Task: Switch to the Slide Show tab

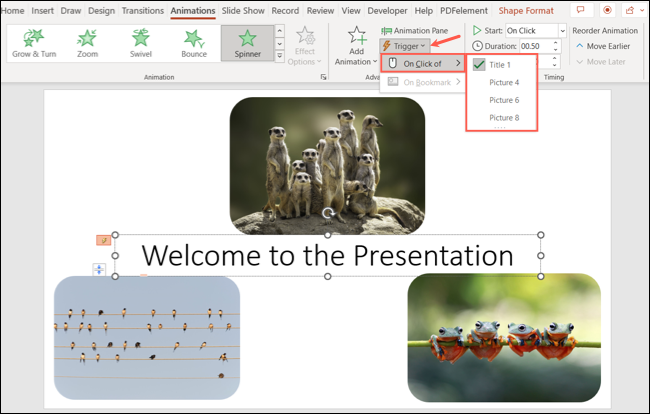Action: (x=243, y=11)
